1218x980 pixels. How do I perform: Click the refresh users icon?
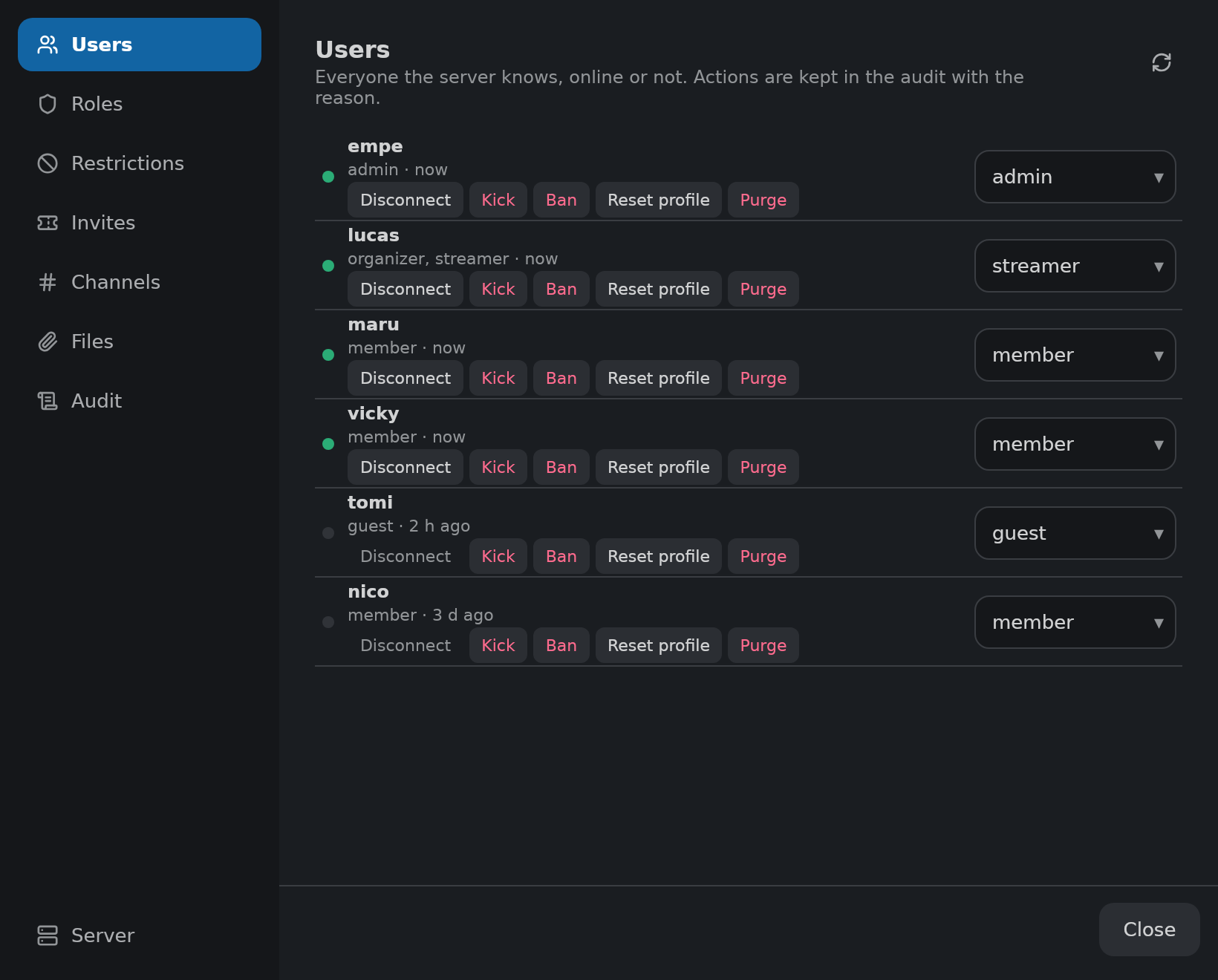coord(1162,62)
